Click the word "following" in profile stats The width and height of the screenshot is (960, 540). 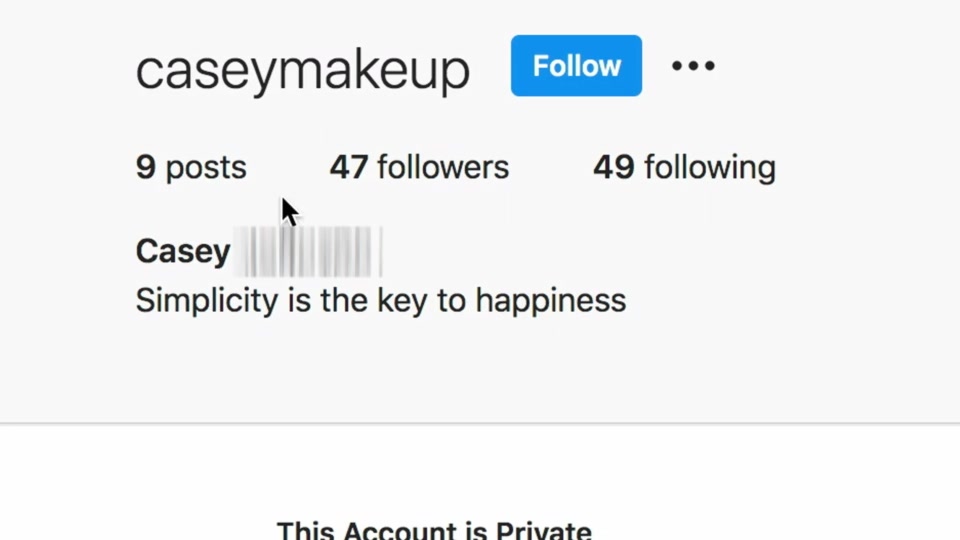coord(710,167)
